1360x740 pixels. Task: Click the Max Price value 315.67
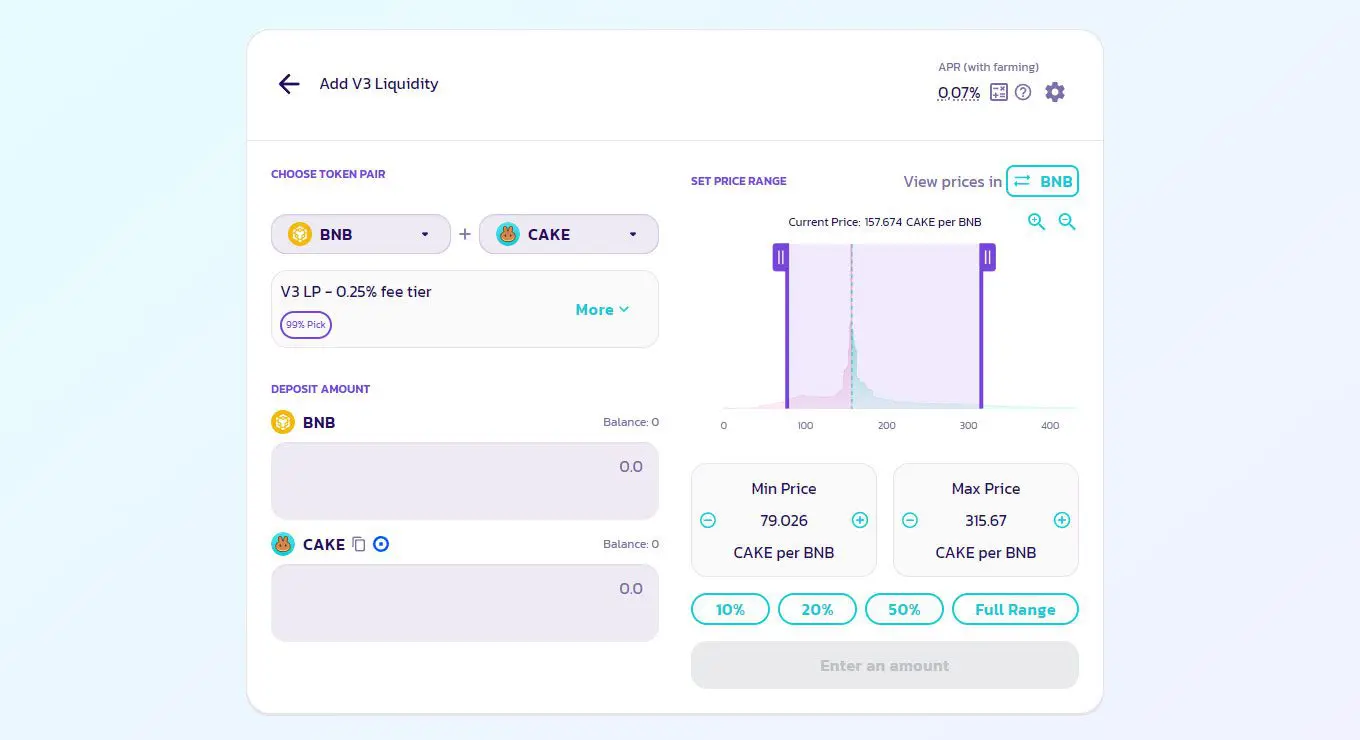click(x=986, y=521)
